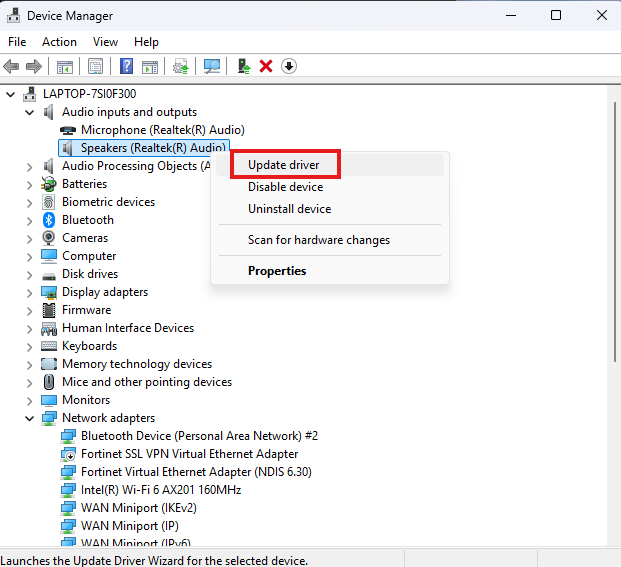Choose Update driver from context menu
Screen dimensions: 621x567
coord(330,165)
